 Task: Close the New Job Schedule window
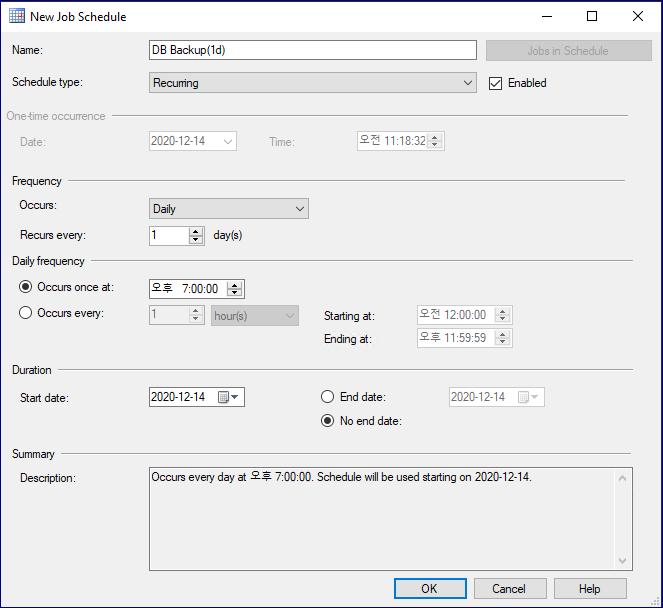pyautogui.click(x=638, y=16)
